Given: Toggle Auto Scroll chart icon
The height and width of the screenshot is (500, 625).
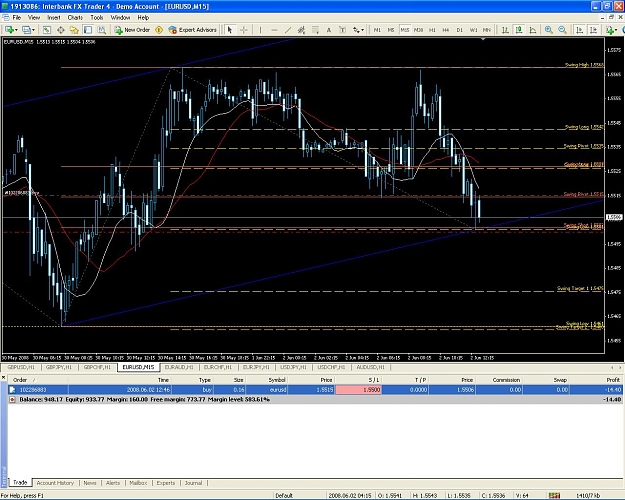Looking at the screenshot, I should click(580, 30).
